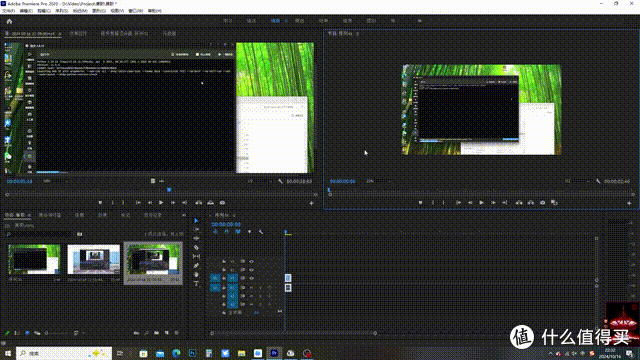The image size is (640, 360).
Task: Open Sort Icons dropdown in Project panel
Action: 78,333
